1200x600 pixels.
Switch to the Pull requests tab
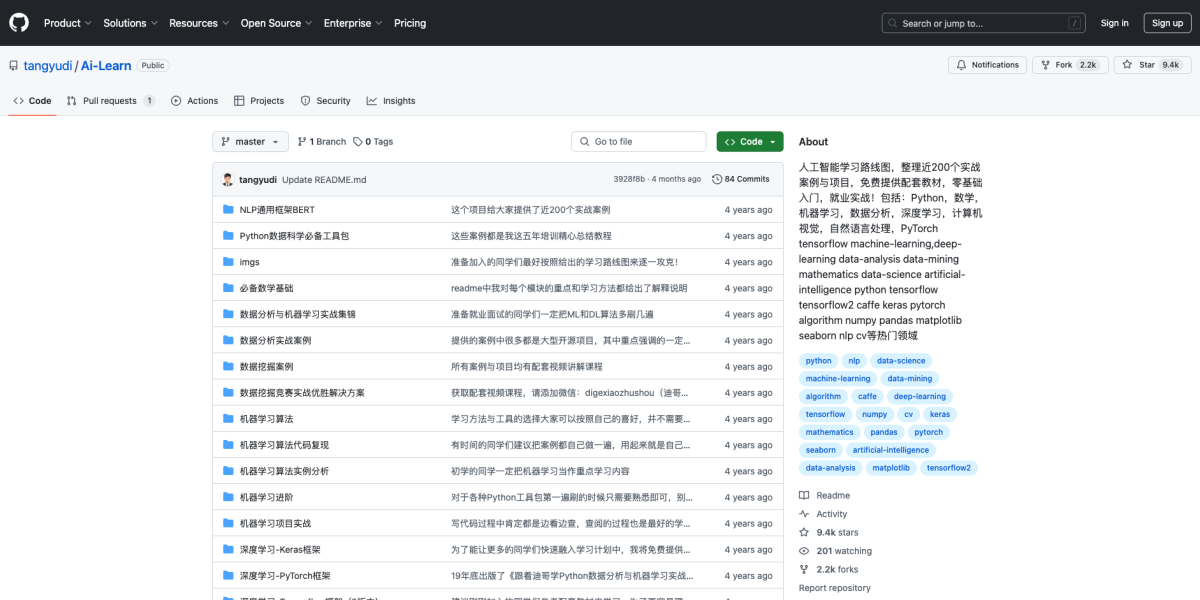click(x=110, y=100)
